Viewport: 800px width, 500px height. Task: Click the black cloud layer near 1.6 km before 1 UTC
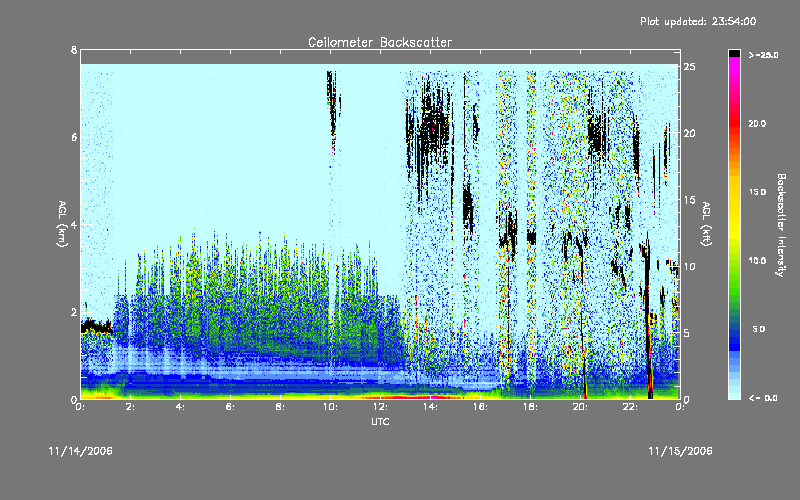pos(96,326)
